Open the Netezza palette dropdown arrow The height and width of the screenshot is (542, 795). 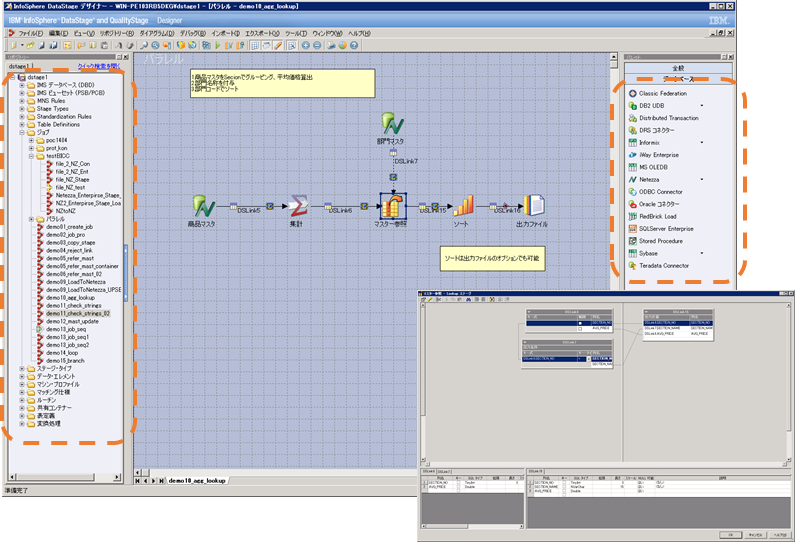[702, 179]
